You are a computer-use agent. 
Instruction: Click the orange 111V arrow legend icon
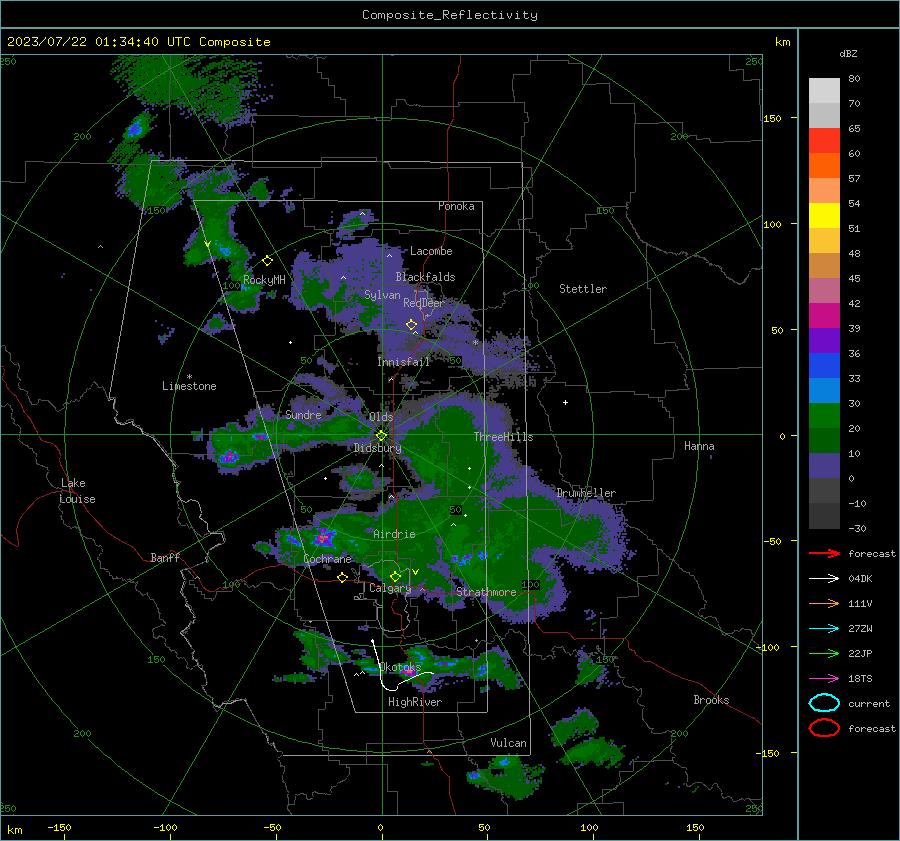[824, 603]
